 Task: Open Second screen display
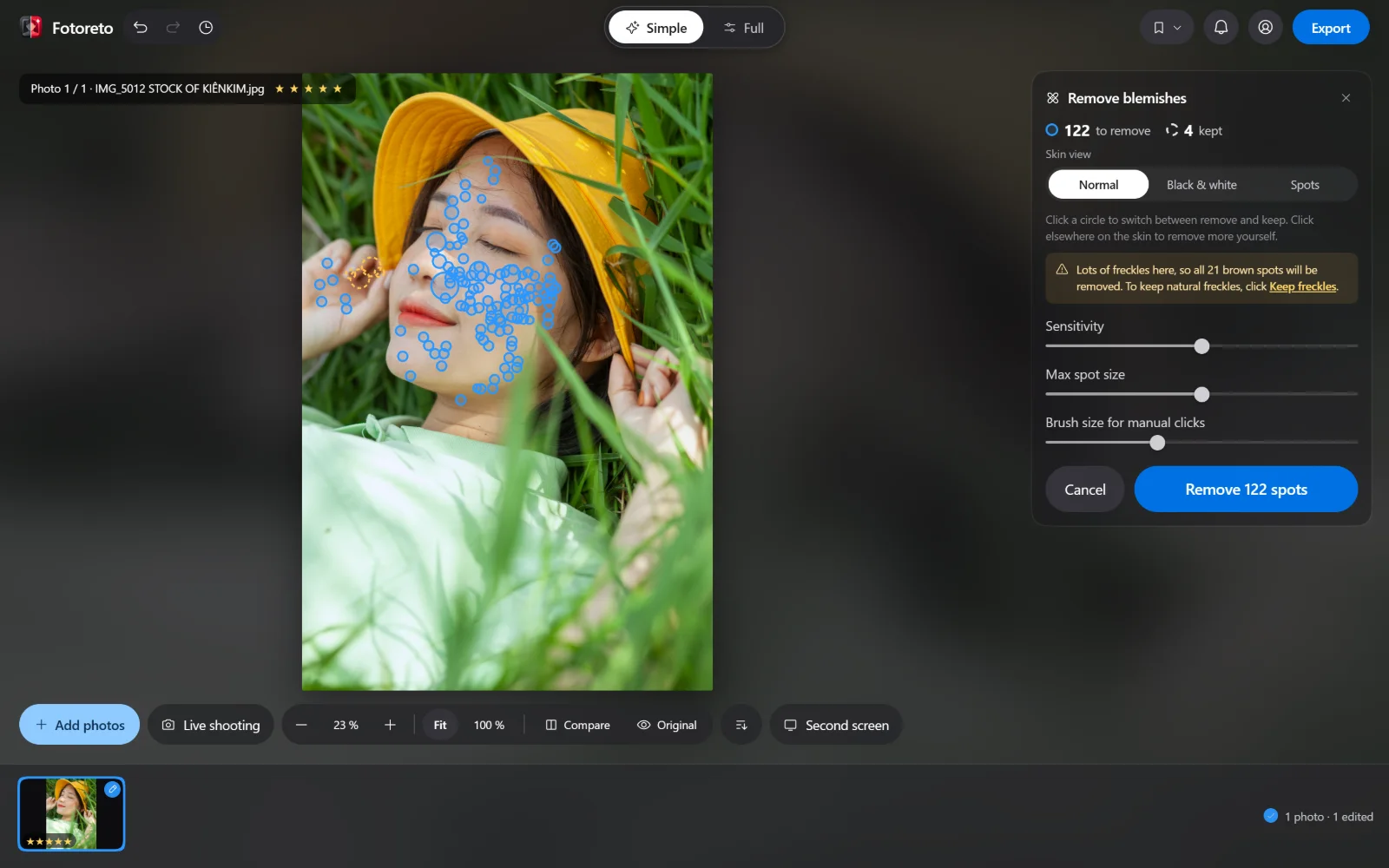click(836, 725)
